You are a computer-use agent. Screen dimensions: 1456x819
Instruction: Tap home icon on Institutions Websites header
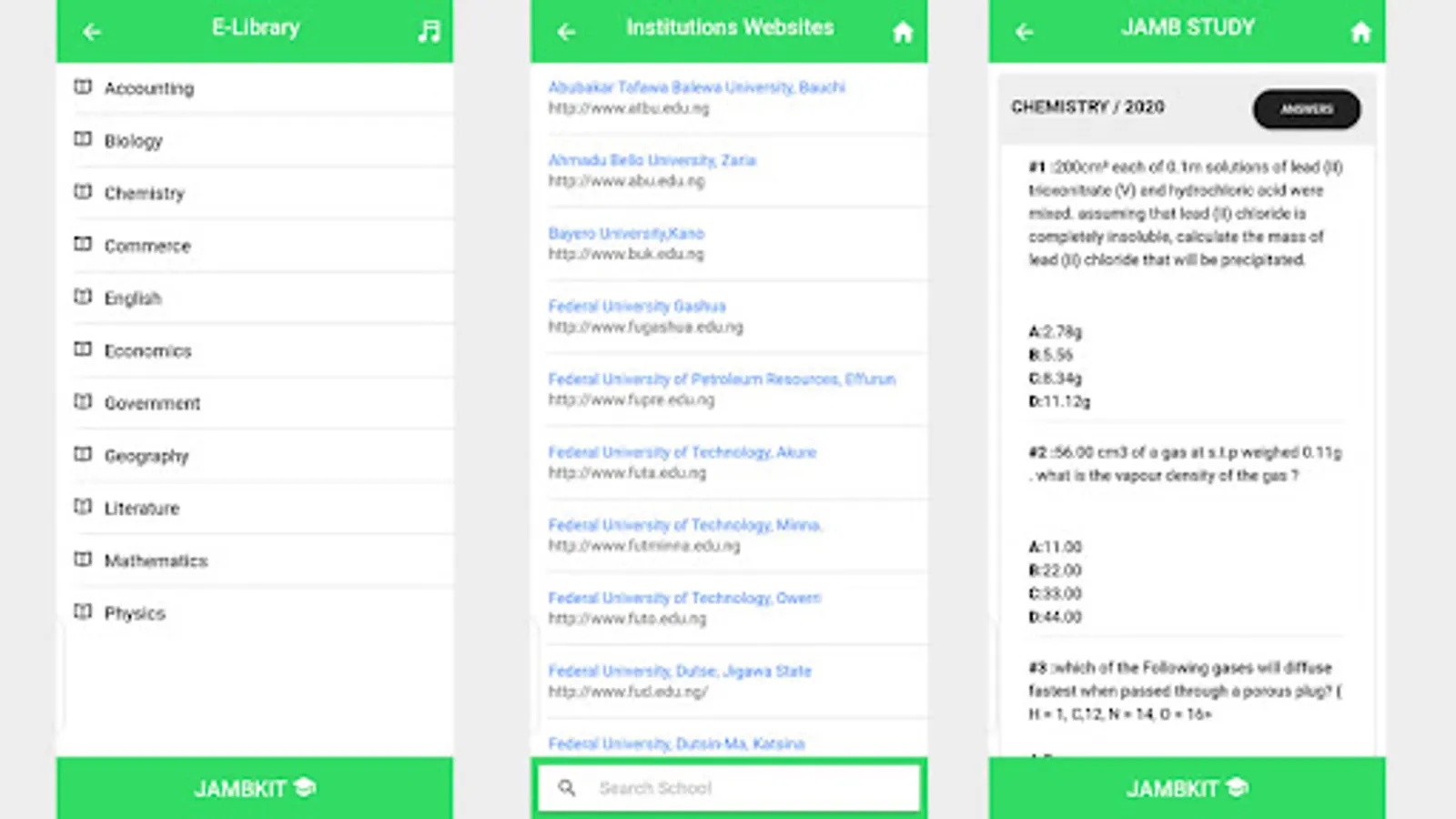[x=903, y=33]
